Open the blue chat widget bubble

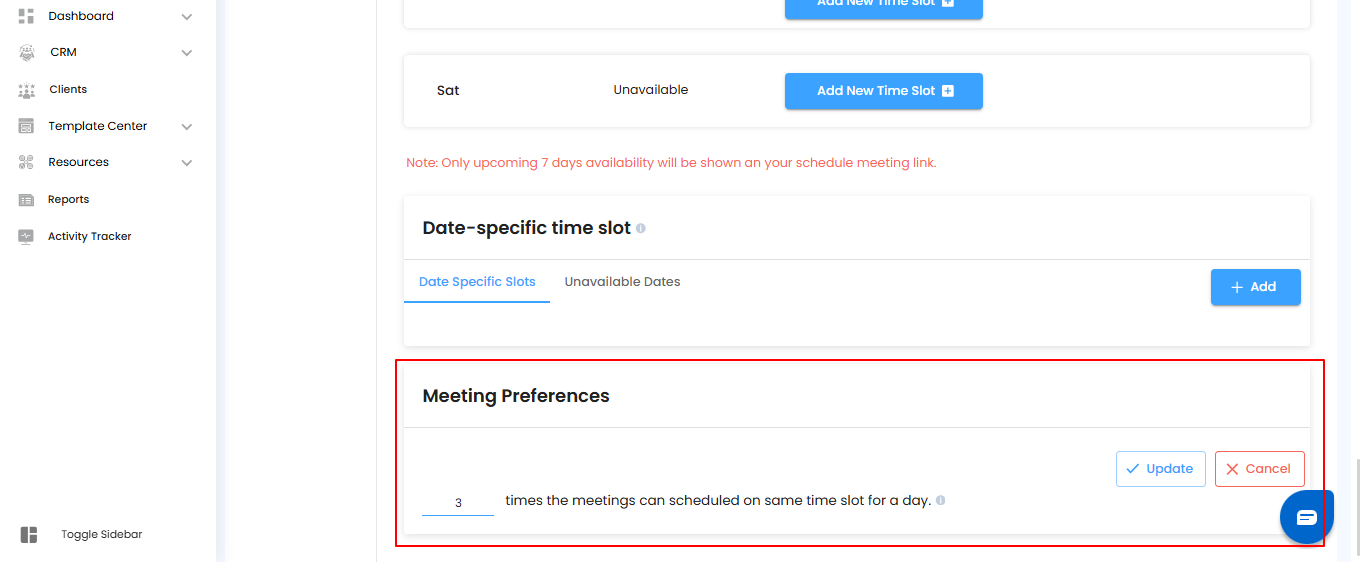click(x=1306, y=517)
